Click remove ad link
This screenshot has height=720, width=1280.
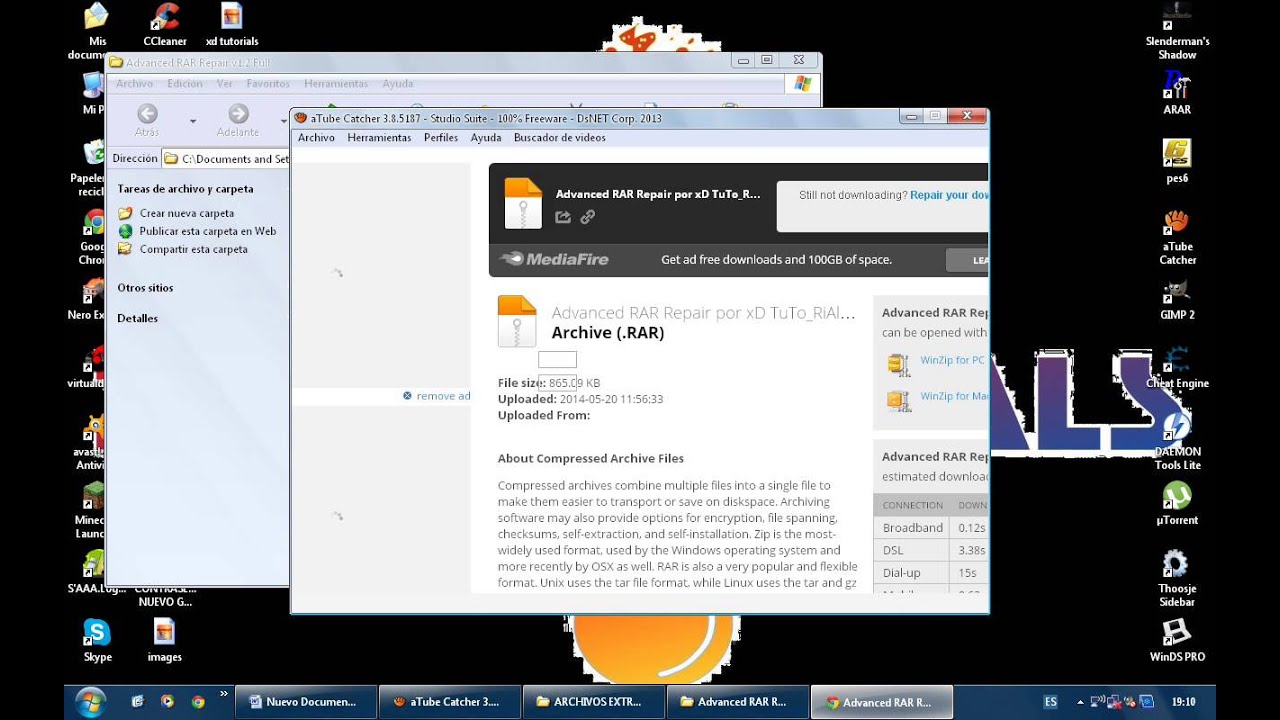pos(443,396)
